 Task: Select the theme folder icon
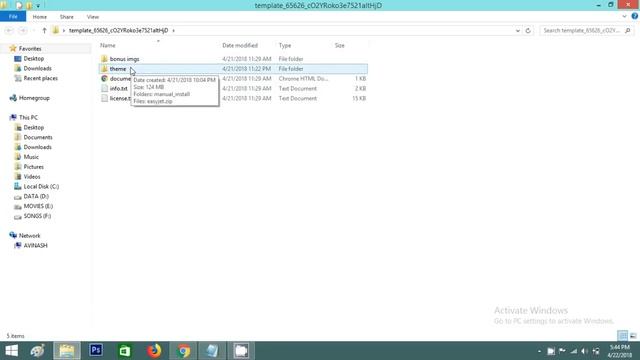click(x=104, y=69)
